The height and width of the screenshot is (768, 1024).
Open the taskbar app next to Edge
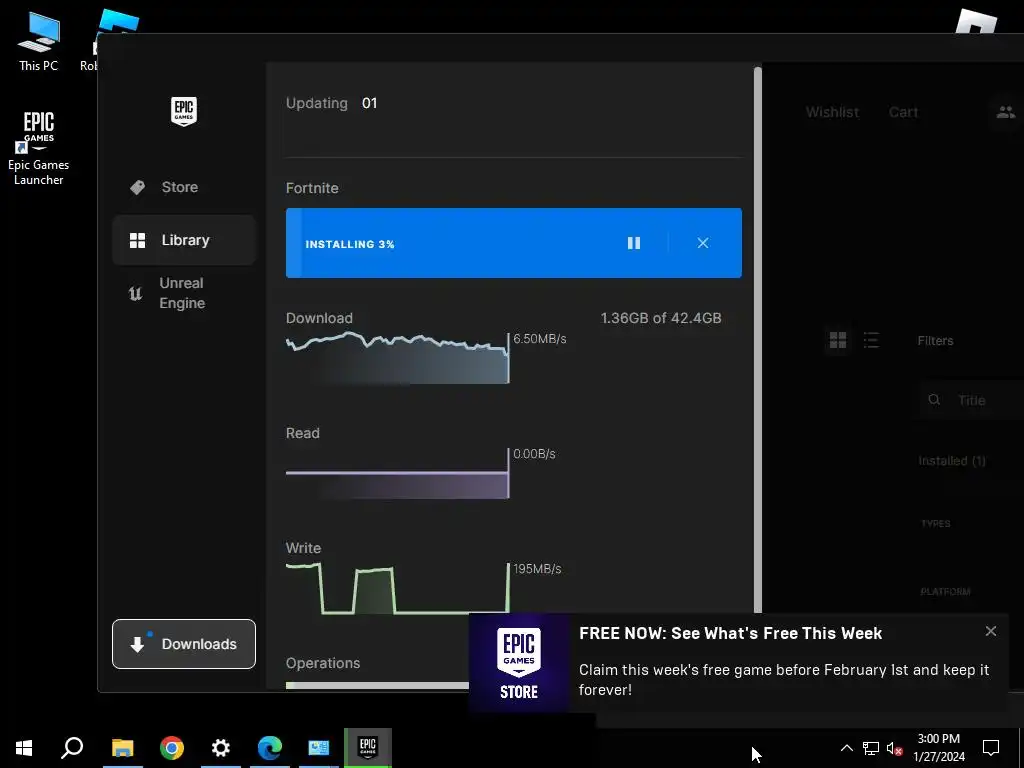pos(319,748)
